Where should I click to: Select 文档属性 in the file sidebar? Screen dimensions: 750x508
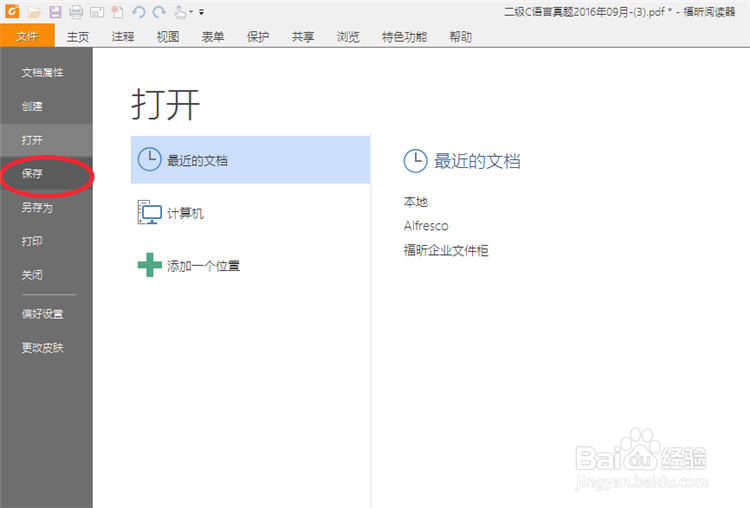[x=46, y=72]
